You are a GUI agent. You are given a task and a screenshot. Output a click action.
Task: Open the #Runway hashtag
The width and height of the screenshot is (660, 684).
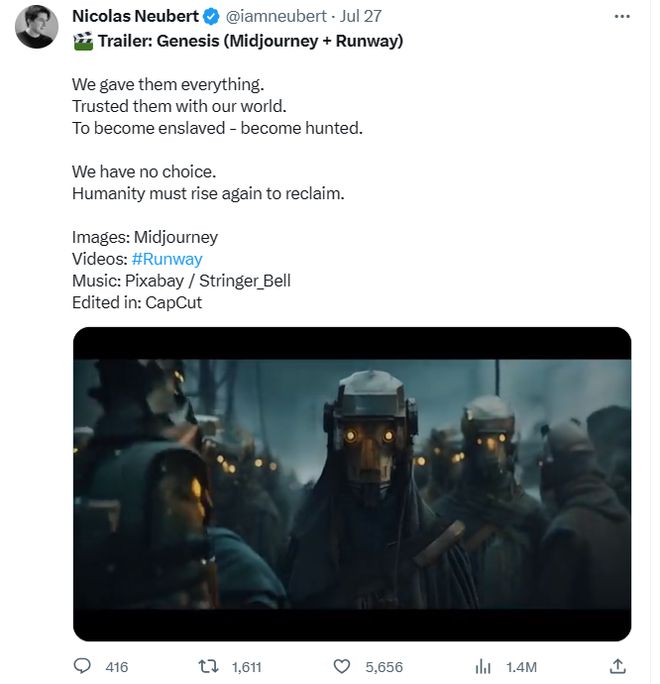tap(167, 259)
